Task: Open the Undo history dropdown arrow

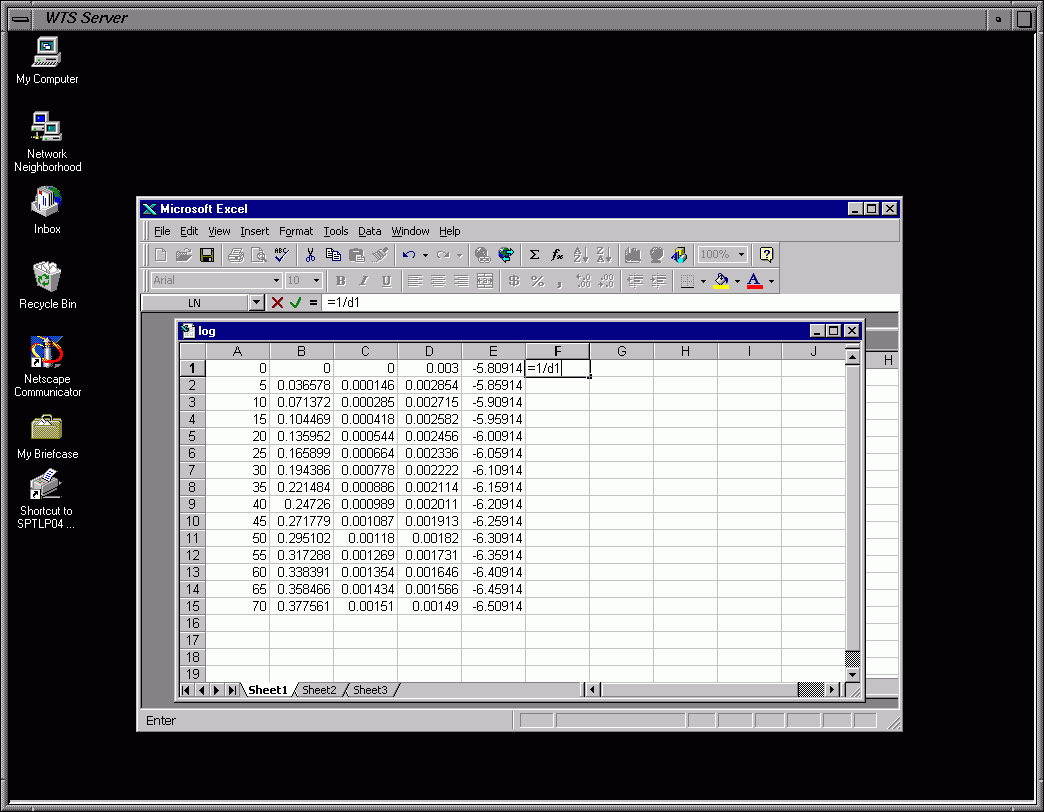Action: [x=425, y=255]
